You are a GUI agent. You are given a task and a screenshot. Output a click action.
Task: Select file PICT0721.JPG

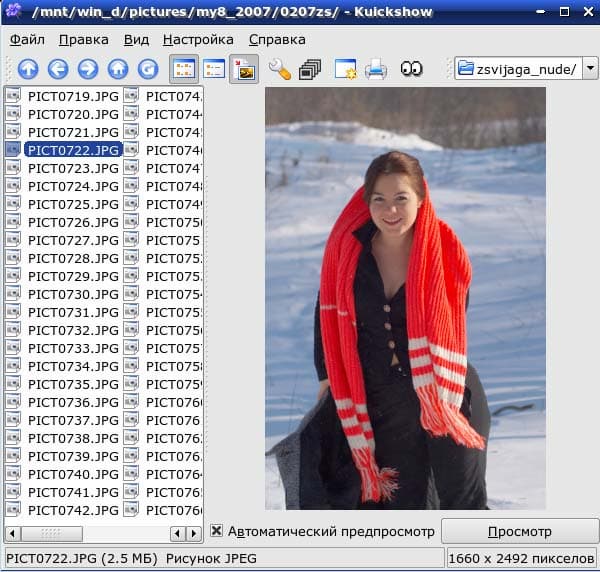tap(73, 132)
